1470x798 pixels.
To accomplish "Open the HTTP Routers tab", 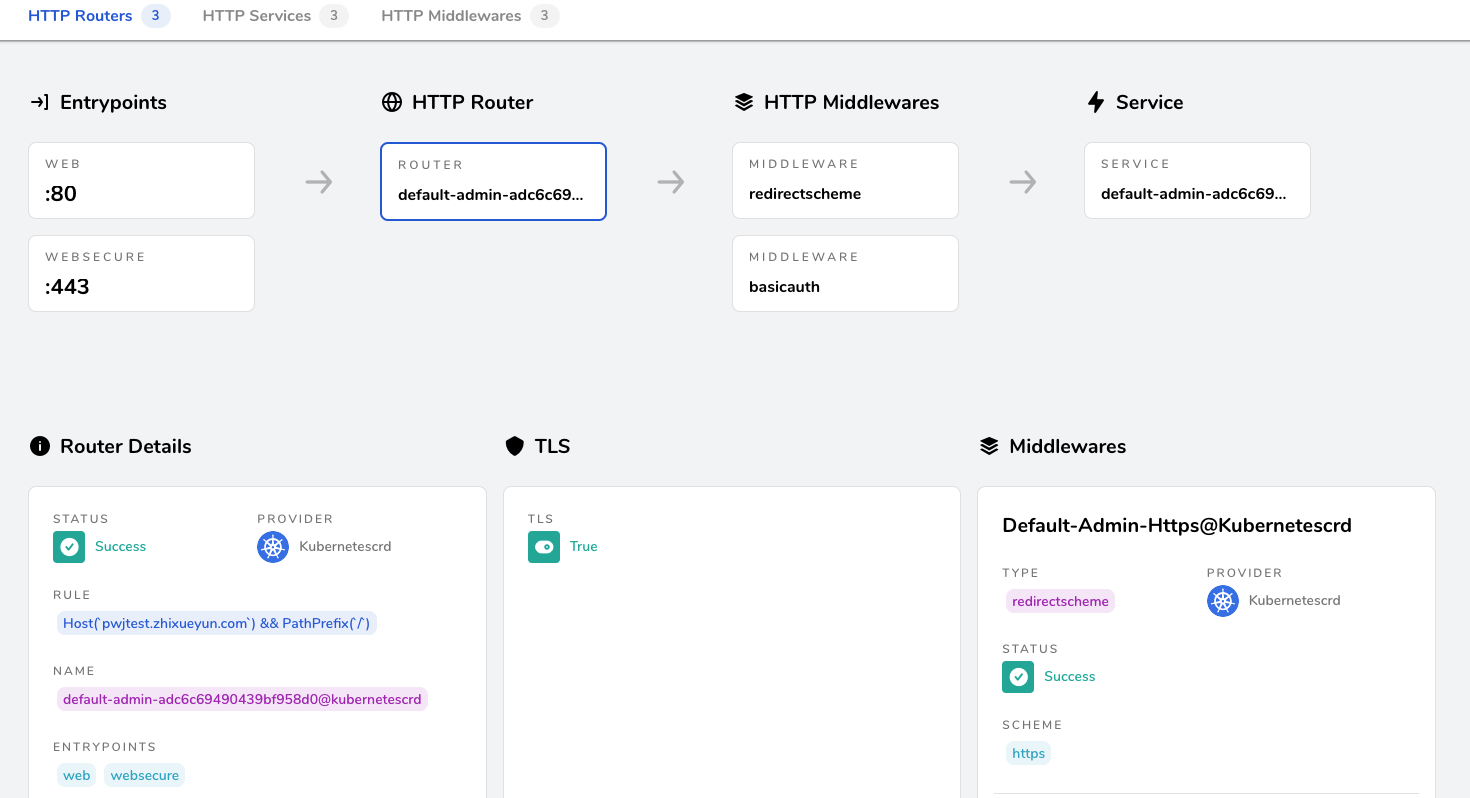I will coord(98,16).
